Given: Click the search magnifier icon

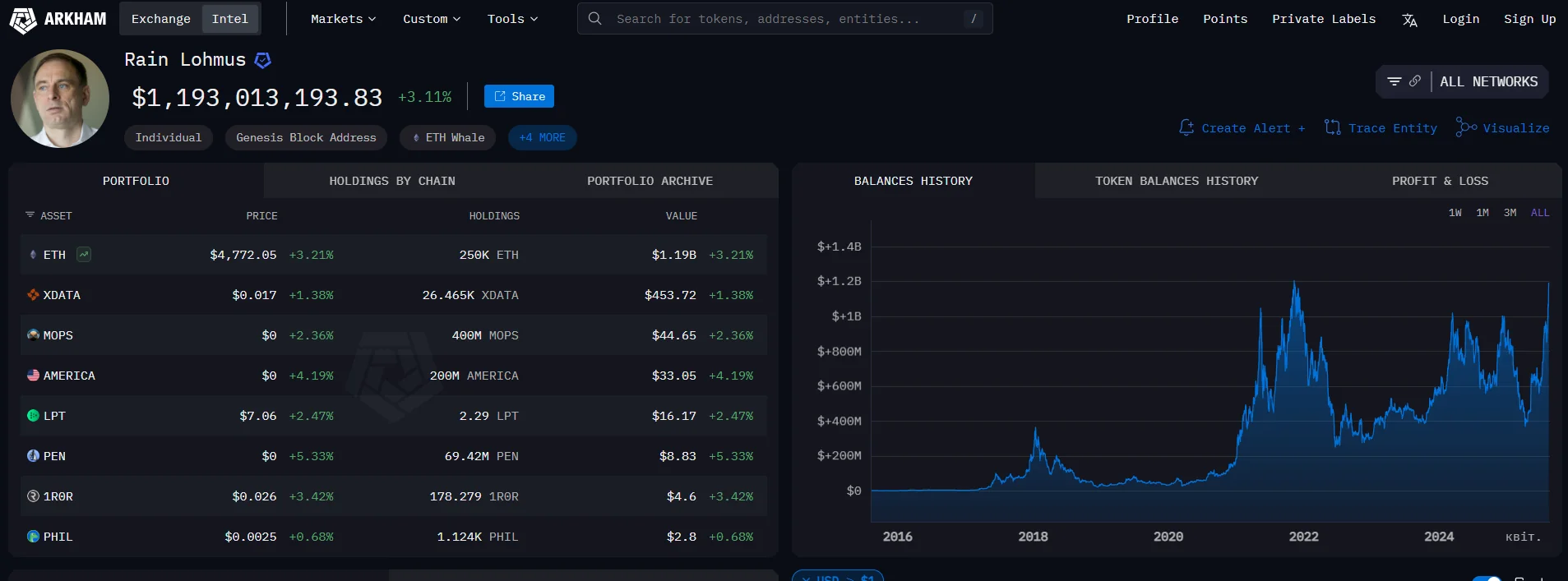Looking at the screenshot, I should coord(595,18).
